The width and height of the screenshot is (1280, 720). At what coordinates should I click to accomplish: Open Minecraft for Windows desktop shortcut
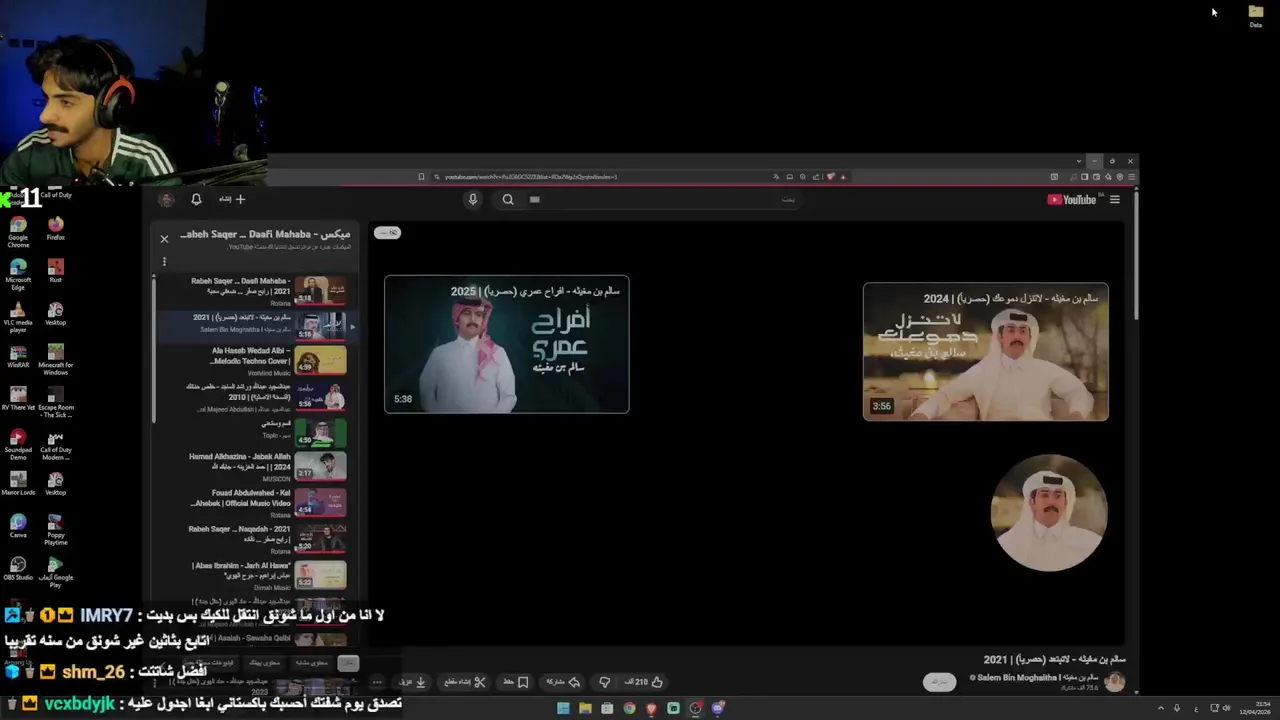[x=55, y=359]
